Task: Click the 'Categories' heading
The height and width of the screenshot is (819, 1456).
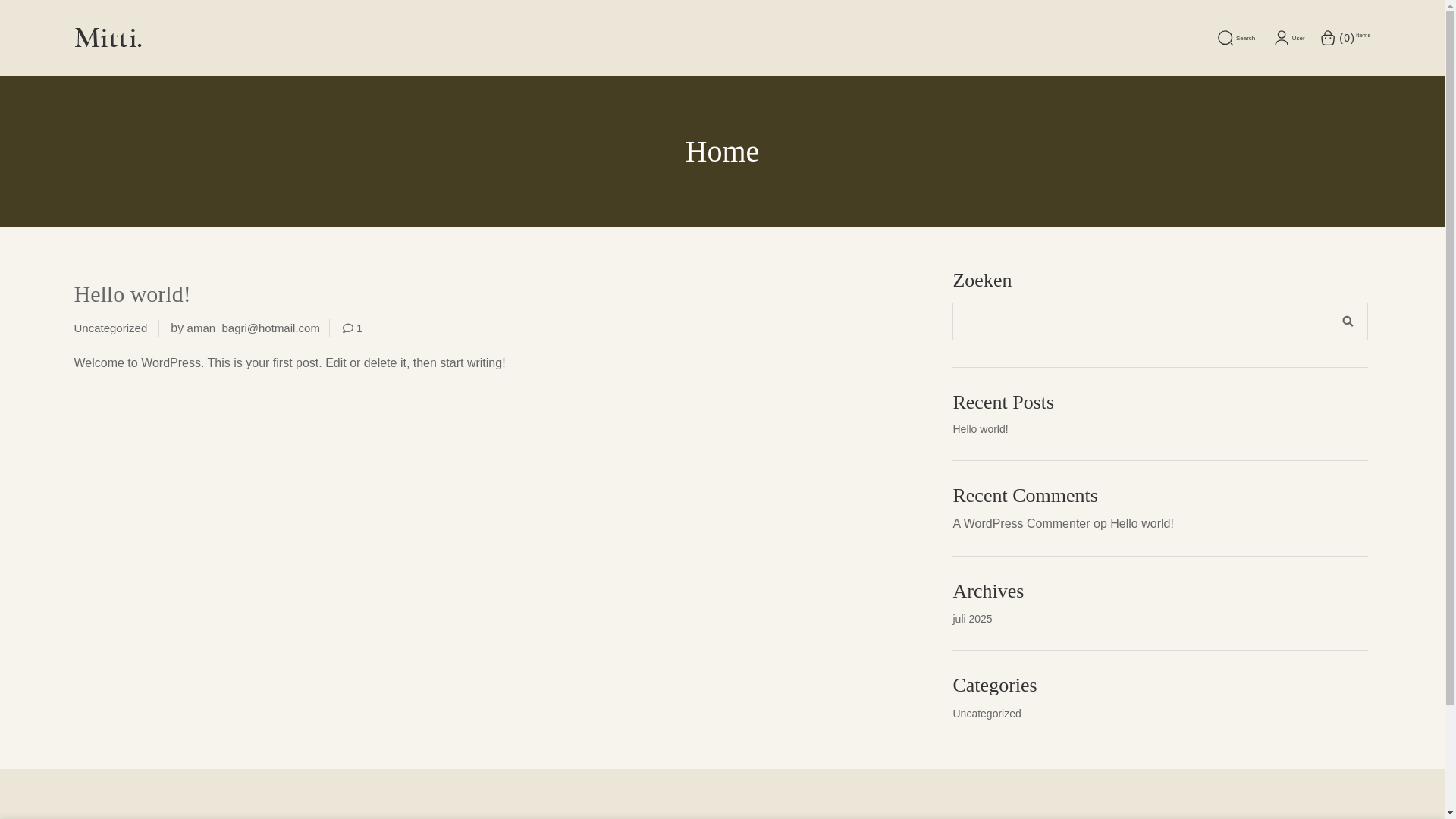Action: tap(994, 686)
